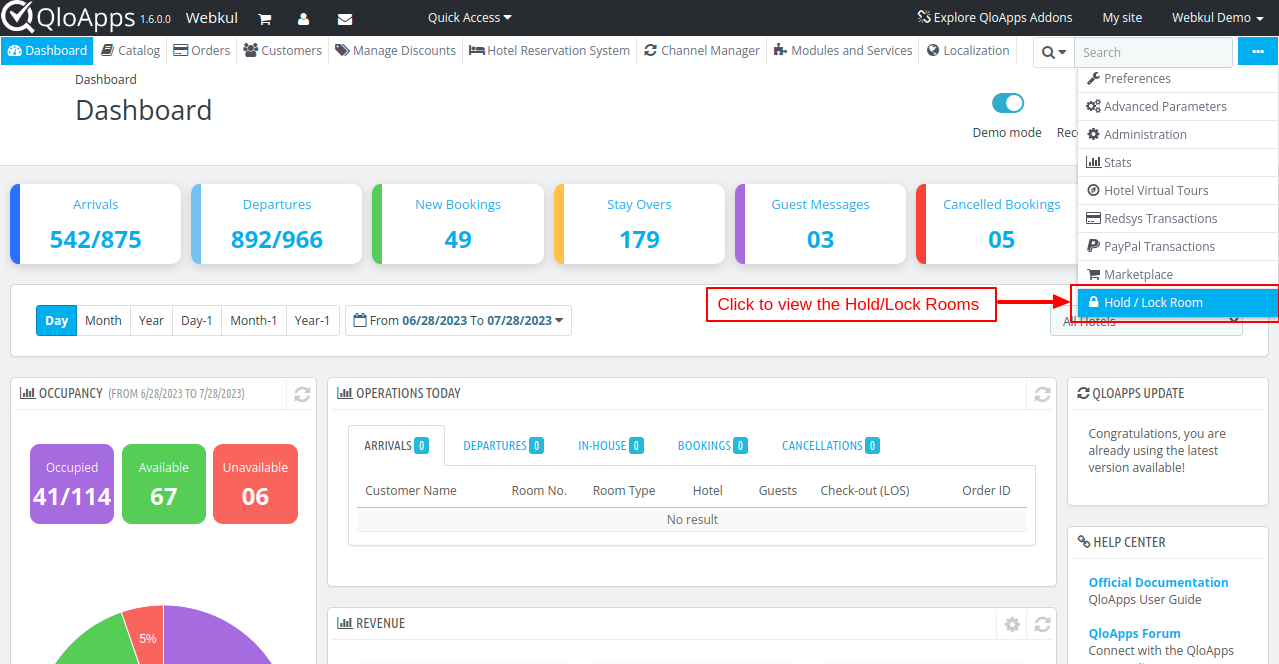Click Explore QloApps Addons link
The width and height of the screenshot is (1279, 664).
tap(995, 18)
